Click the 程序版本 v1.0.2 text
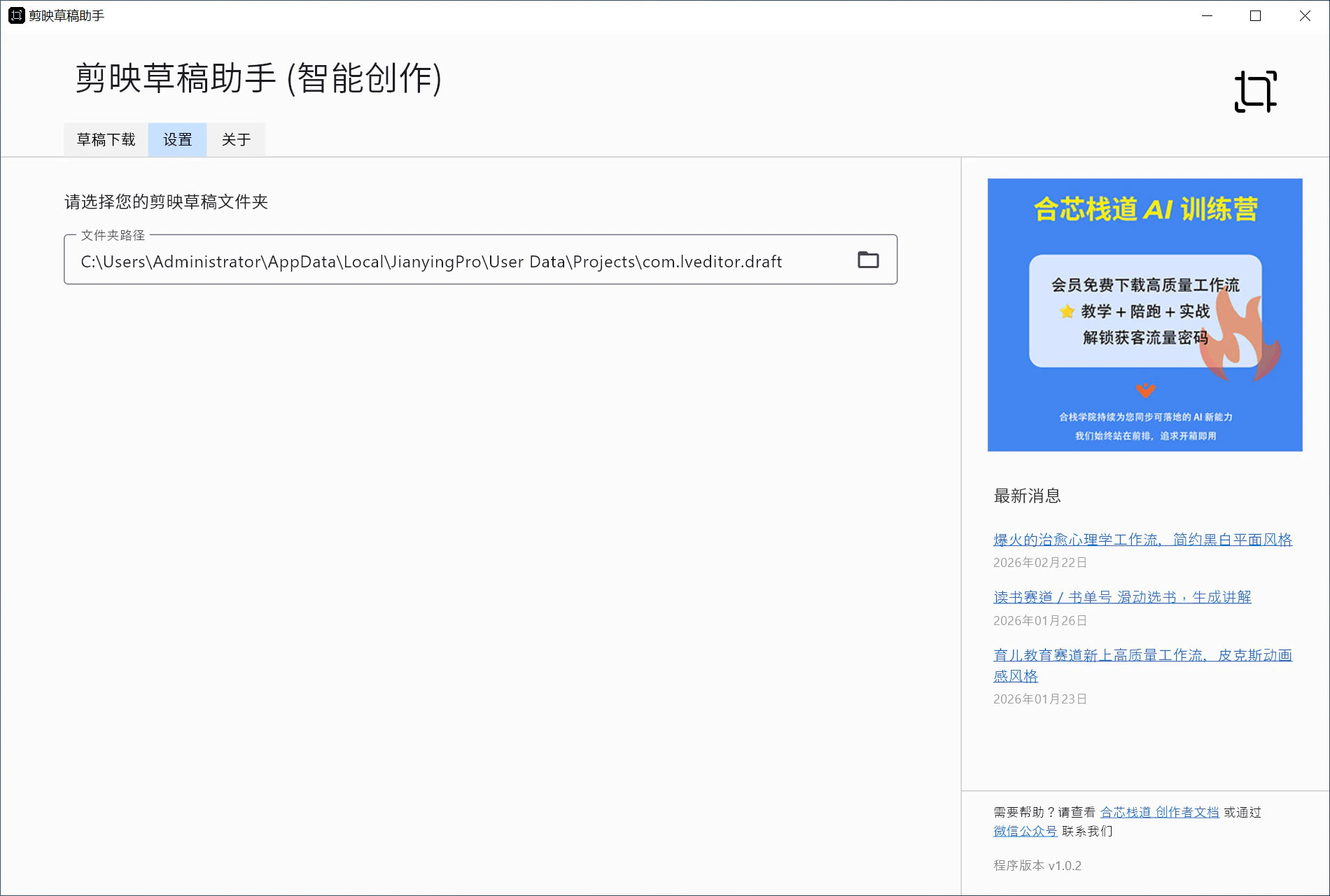Screen dimensions: 1330x896 tap(1037, 866)
